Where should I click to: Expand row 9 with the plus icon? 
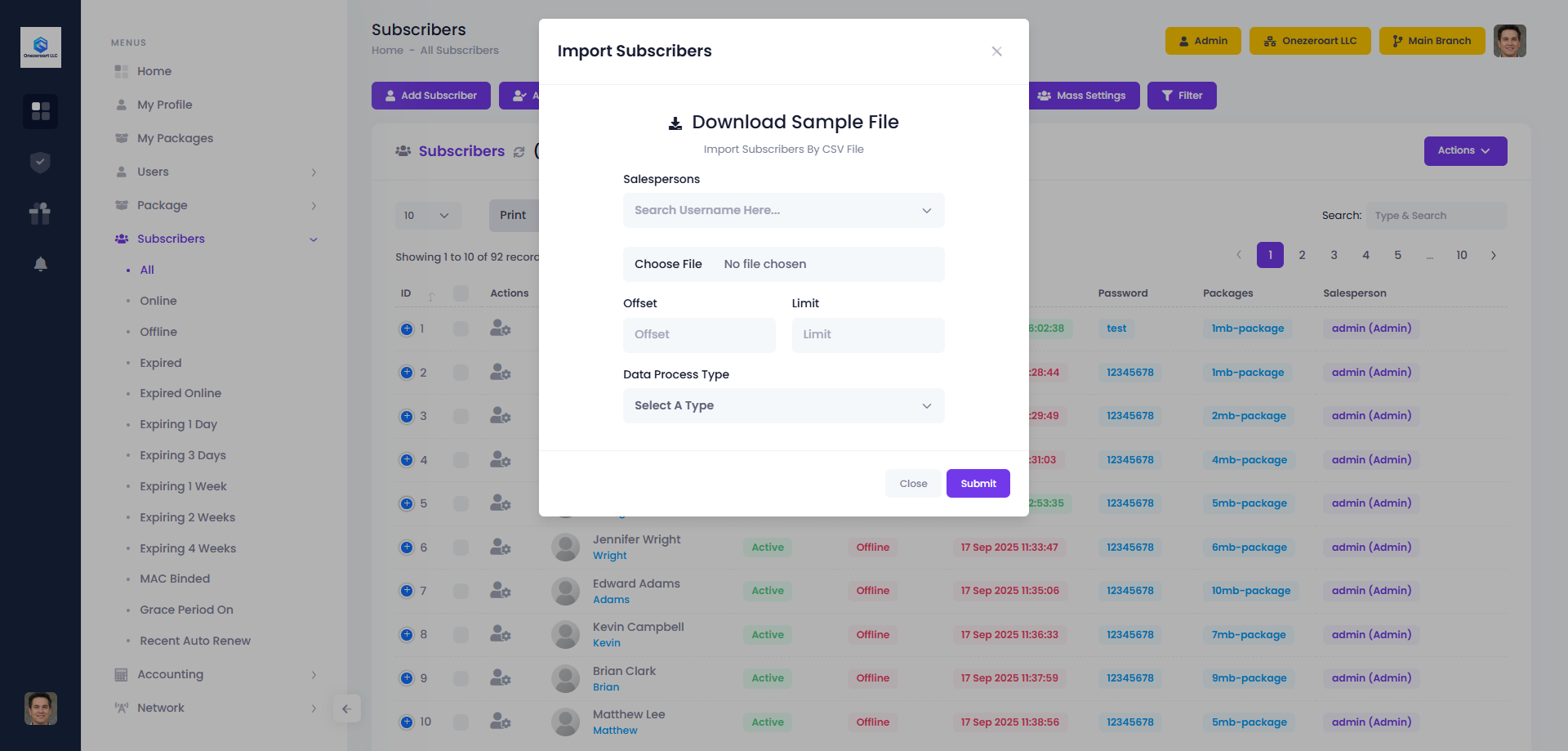point(407,678)
